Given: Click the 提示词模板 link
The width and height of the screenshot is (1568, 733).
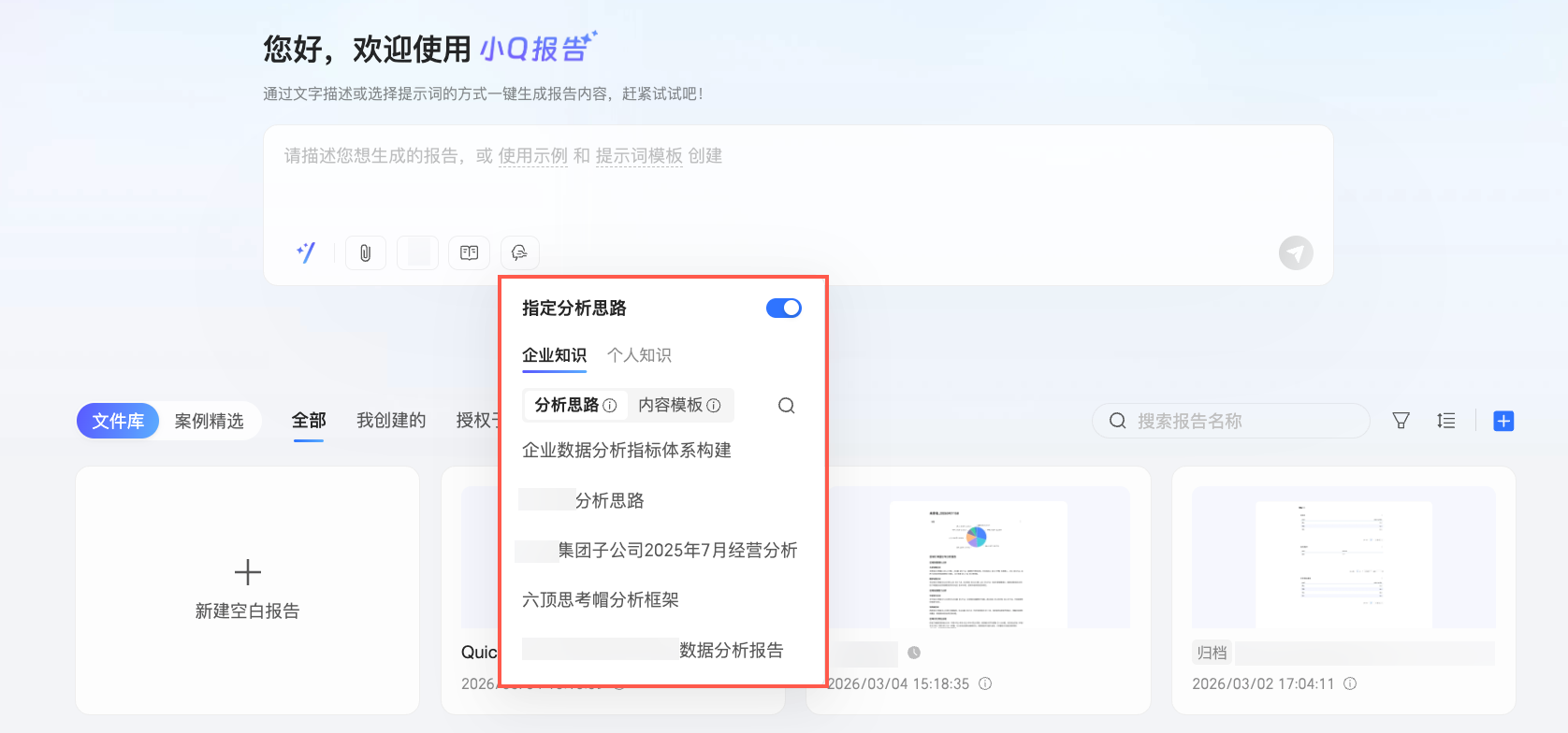Looking at the screenshot, I should point(639,156).
